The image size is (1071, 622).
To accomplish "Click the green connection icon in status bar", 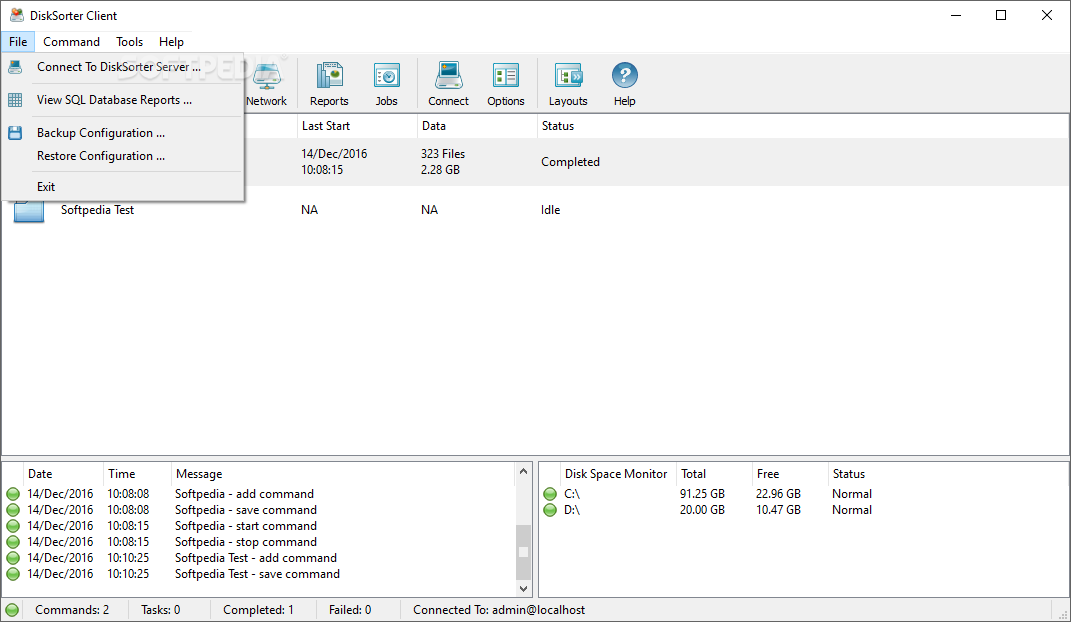I will click(12, 610).
